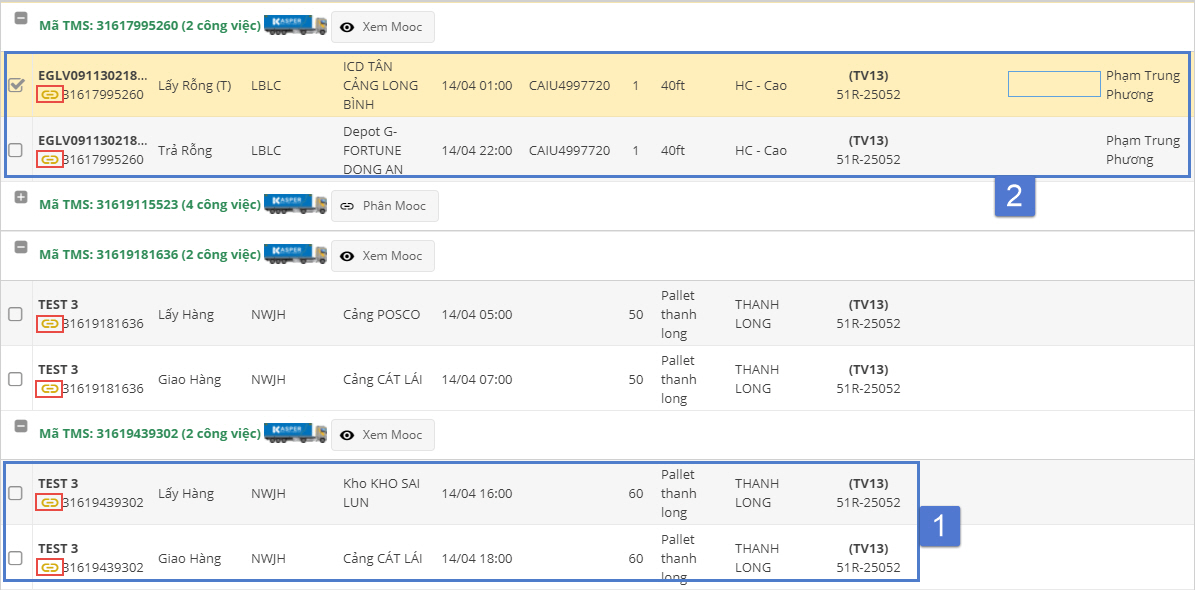Click the Kasper truck icon for TMS 31617995260
Image resolution: width=1195 pixels, height=590 pixels.
(295, 26)
